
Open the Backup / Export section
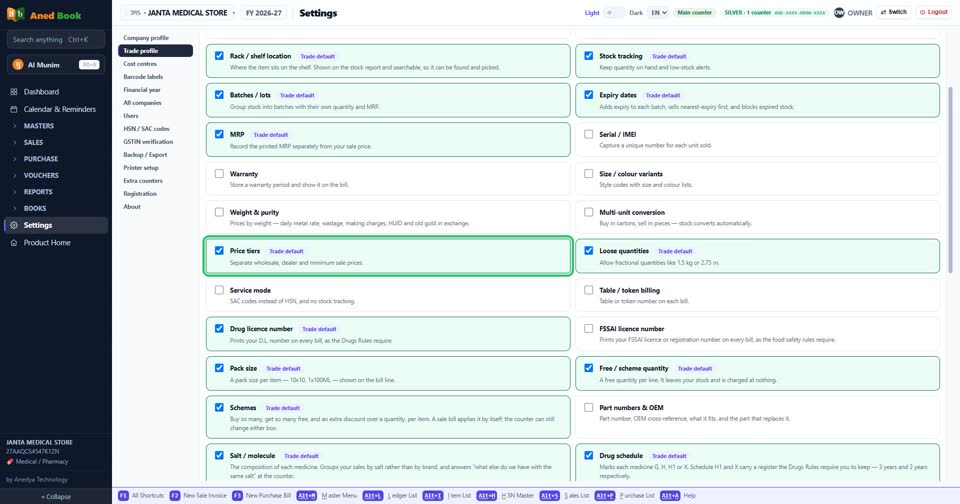pos(155,155)
